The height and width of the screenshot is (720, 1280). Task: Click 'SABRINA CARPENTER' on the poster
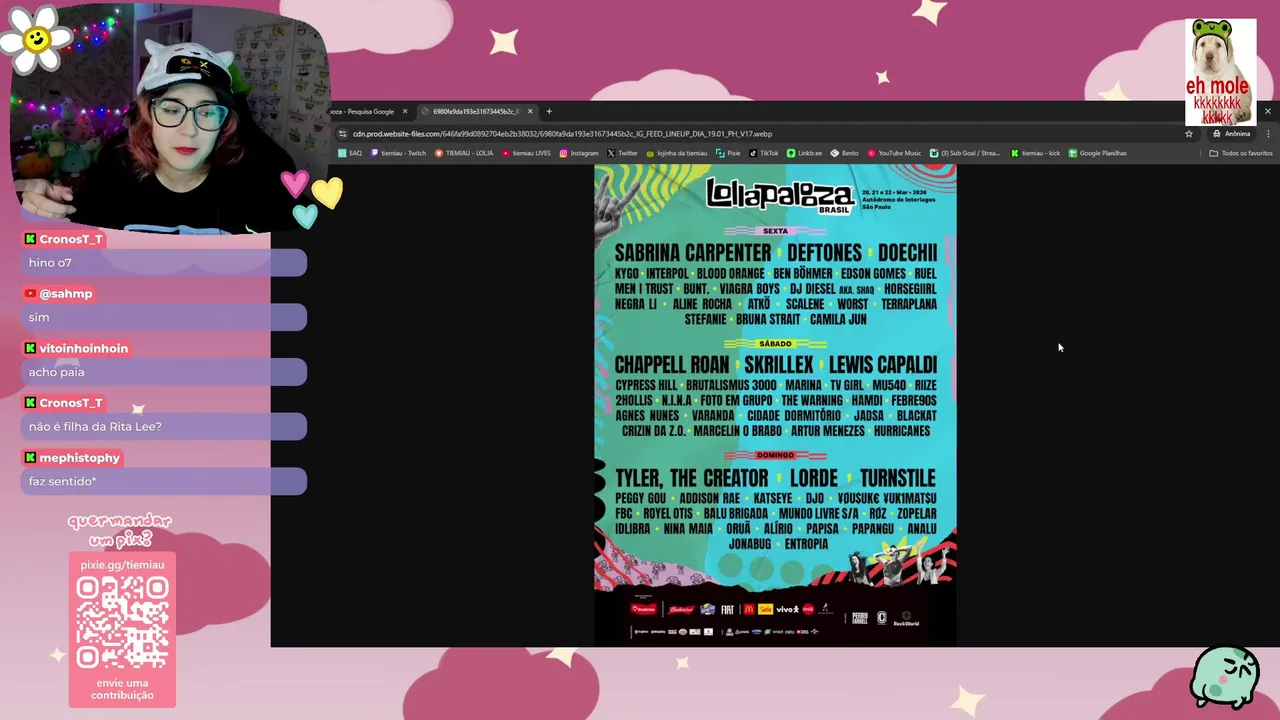pyautogui.click(x=693, y=253)
